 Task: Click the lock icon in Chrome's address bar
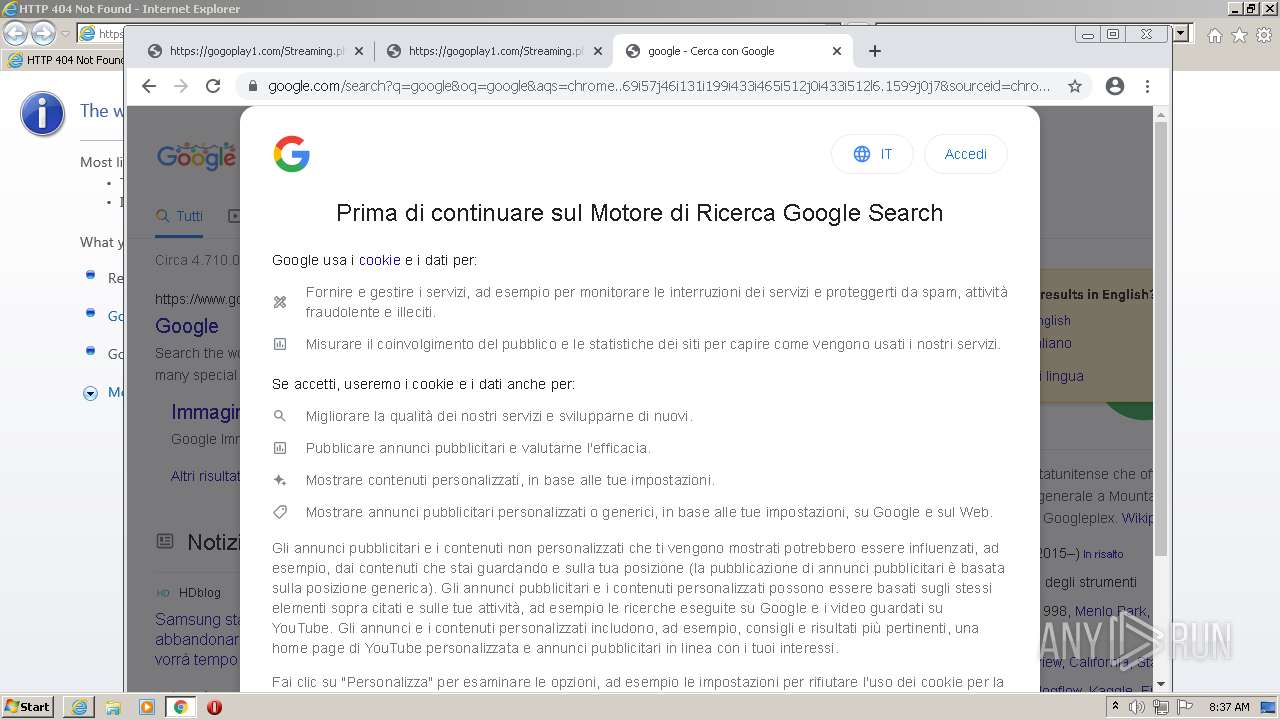[252, 86]
